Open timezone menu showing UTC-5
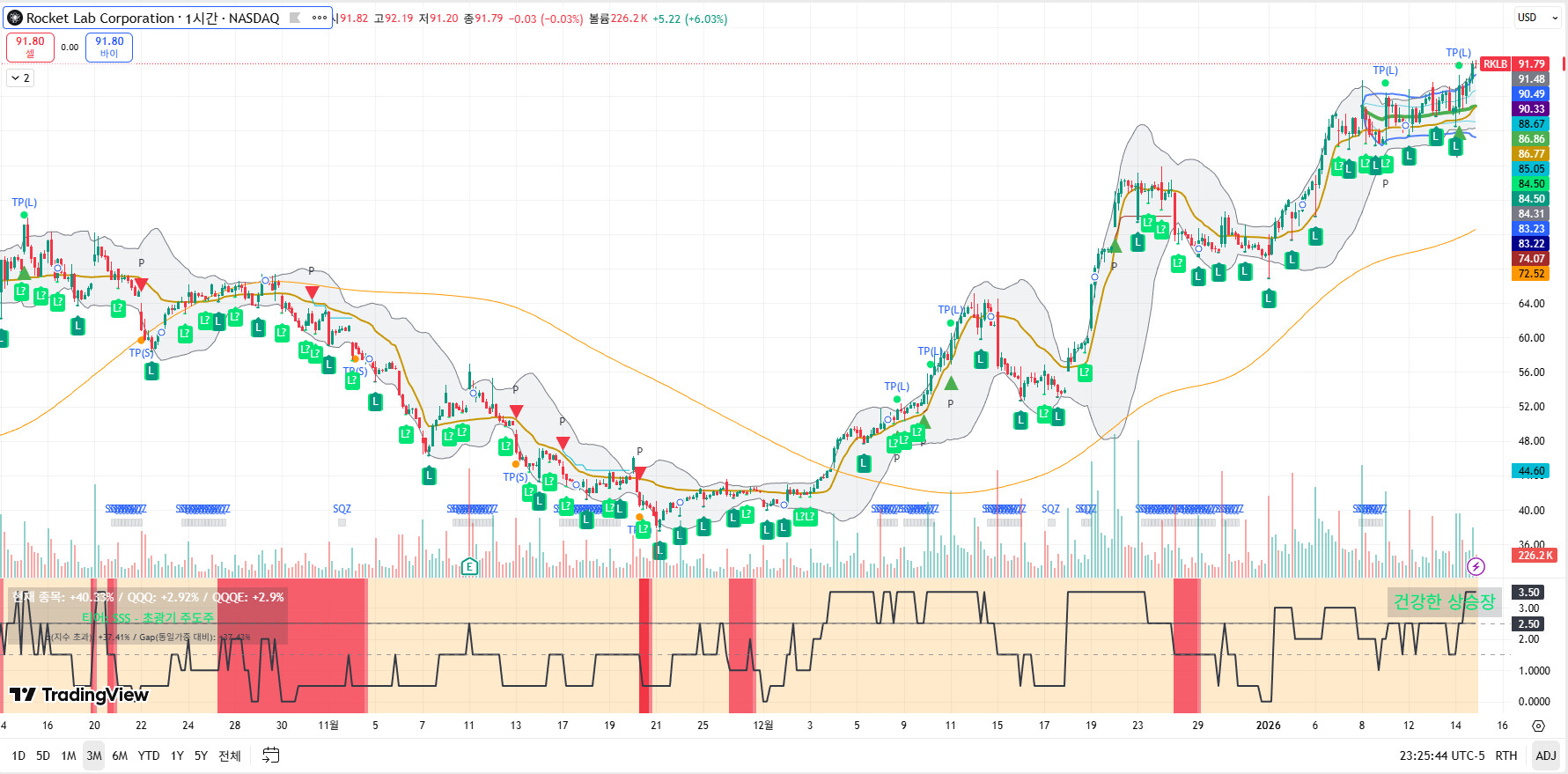 pos(1441,756)
